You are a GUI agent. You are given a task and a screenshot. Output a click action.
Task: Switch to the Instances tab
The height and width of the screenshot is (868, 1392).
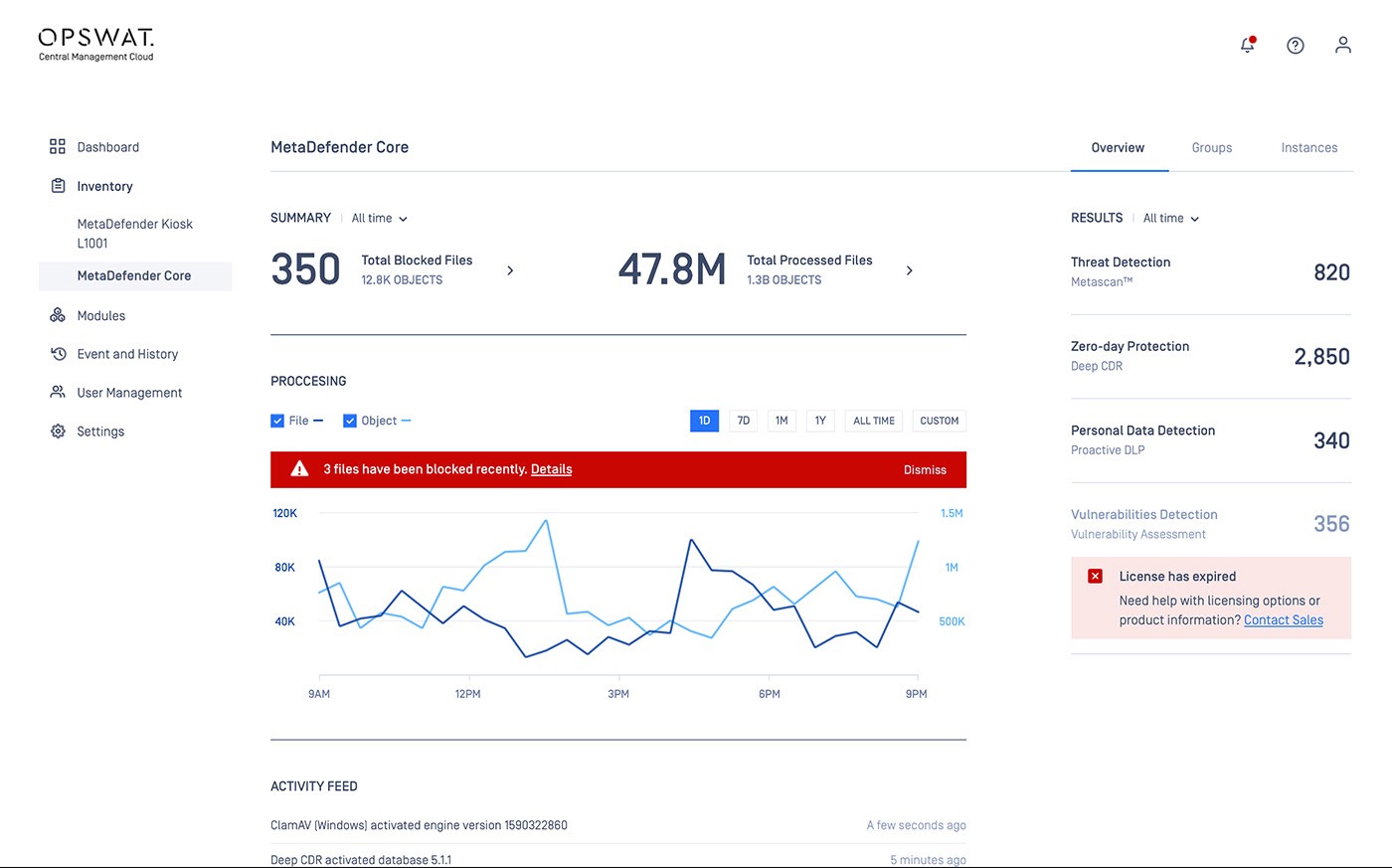click(1308, 148)
